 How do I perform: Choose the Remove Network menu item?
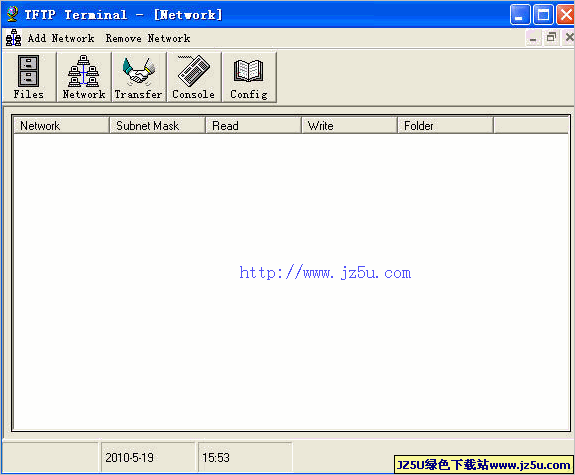point(148,38)
